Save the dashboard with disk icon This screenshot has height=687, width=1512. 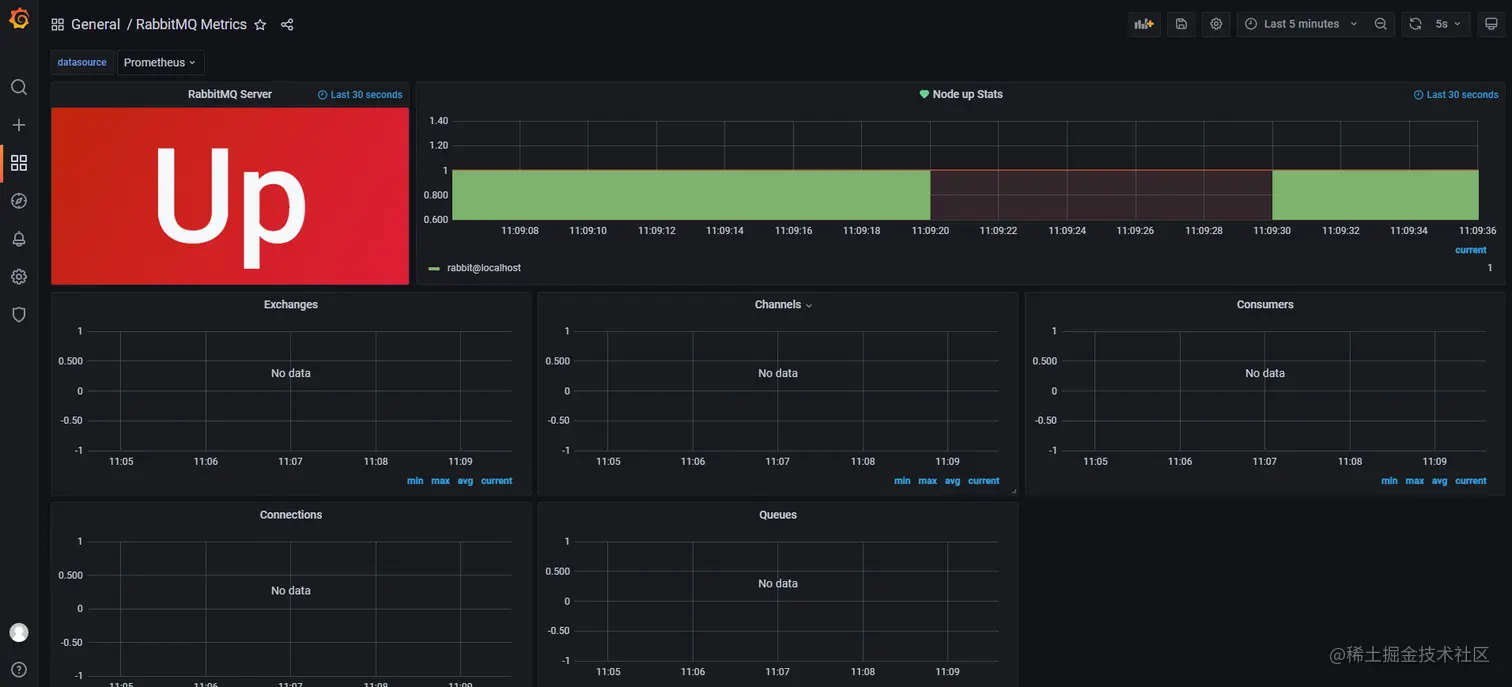1181,24
